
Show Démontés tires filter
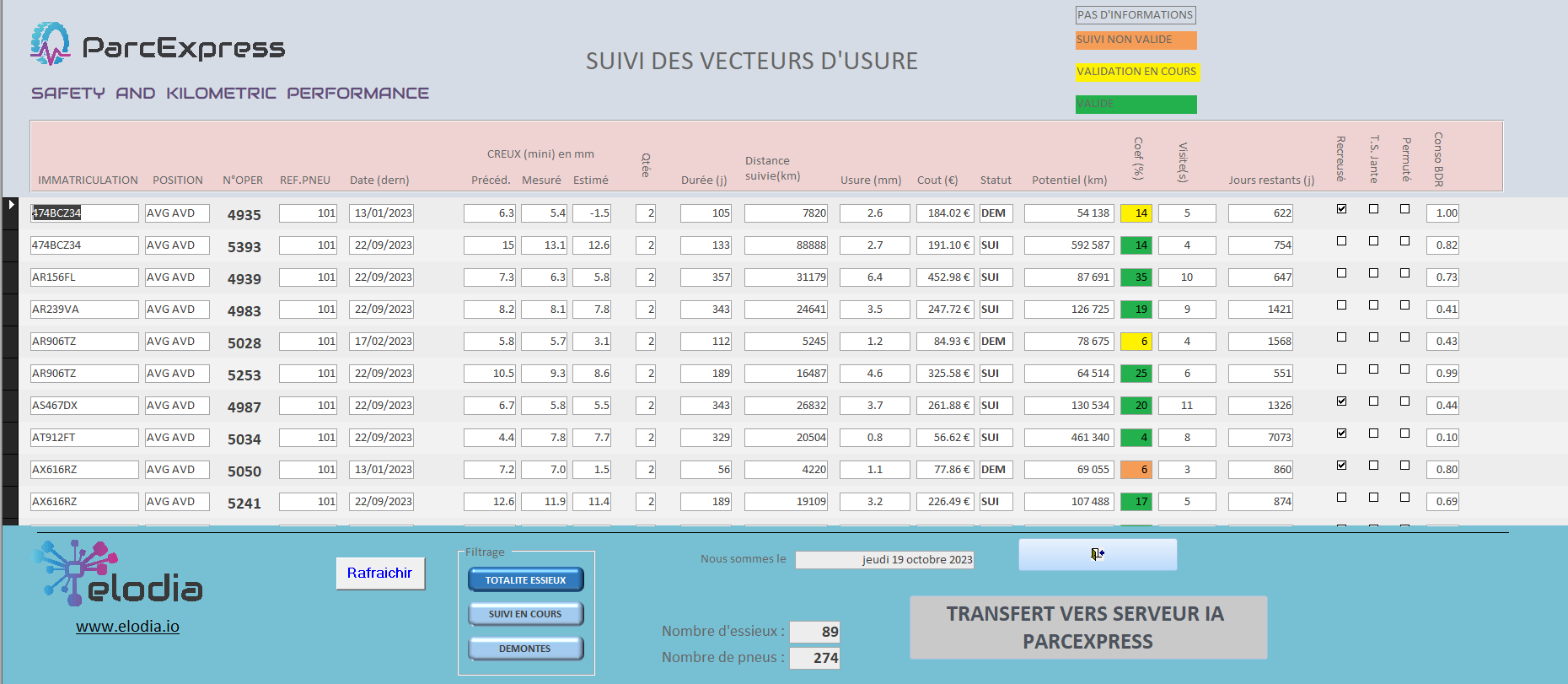pyautogui.click(x=525, y=649)
